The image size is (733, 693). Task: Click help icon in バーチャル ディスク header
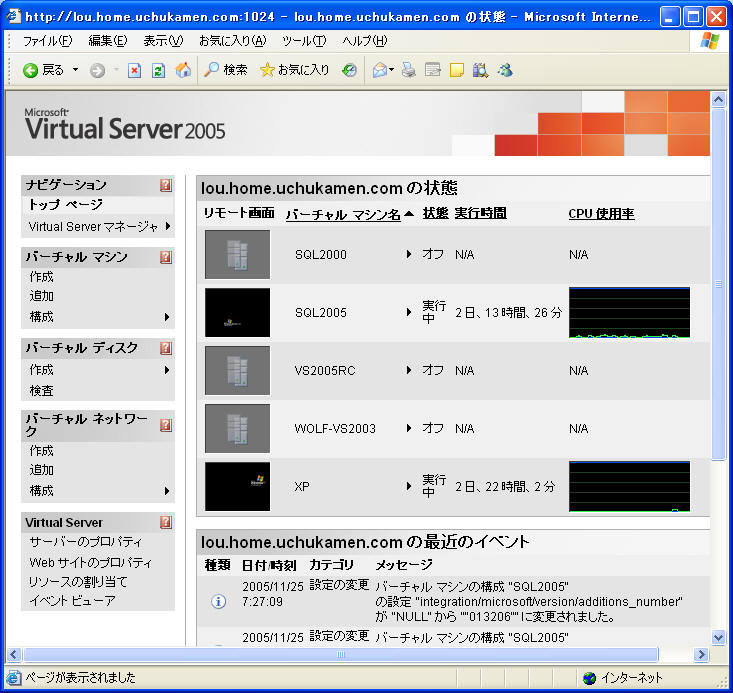click(166, 348)
